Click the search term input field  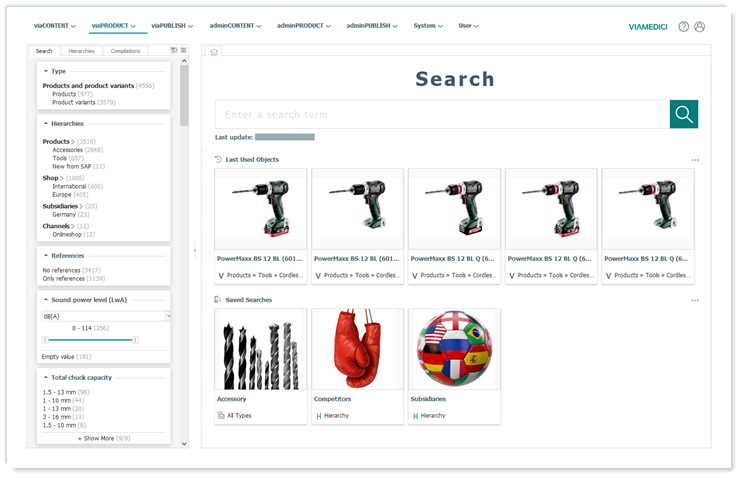441,114
